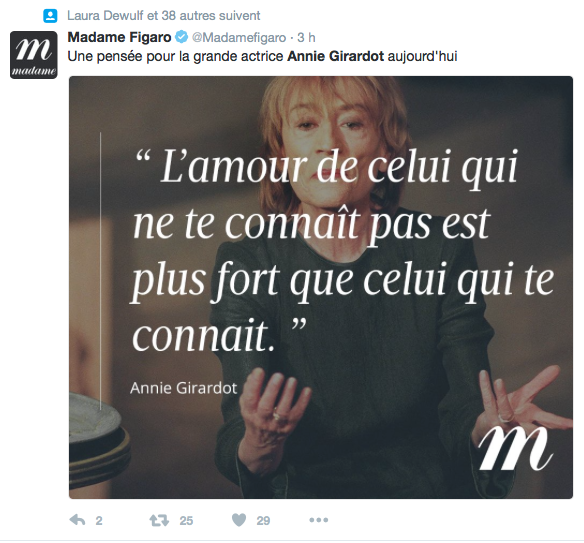584x543 pixels.
Task: Click the Annie Girardot caption in the image
Action: tap(184, 388)
